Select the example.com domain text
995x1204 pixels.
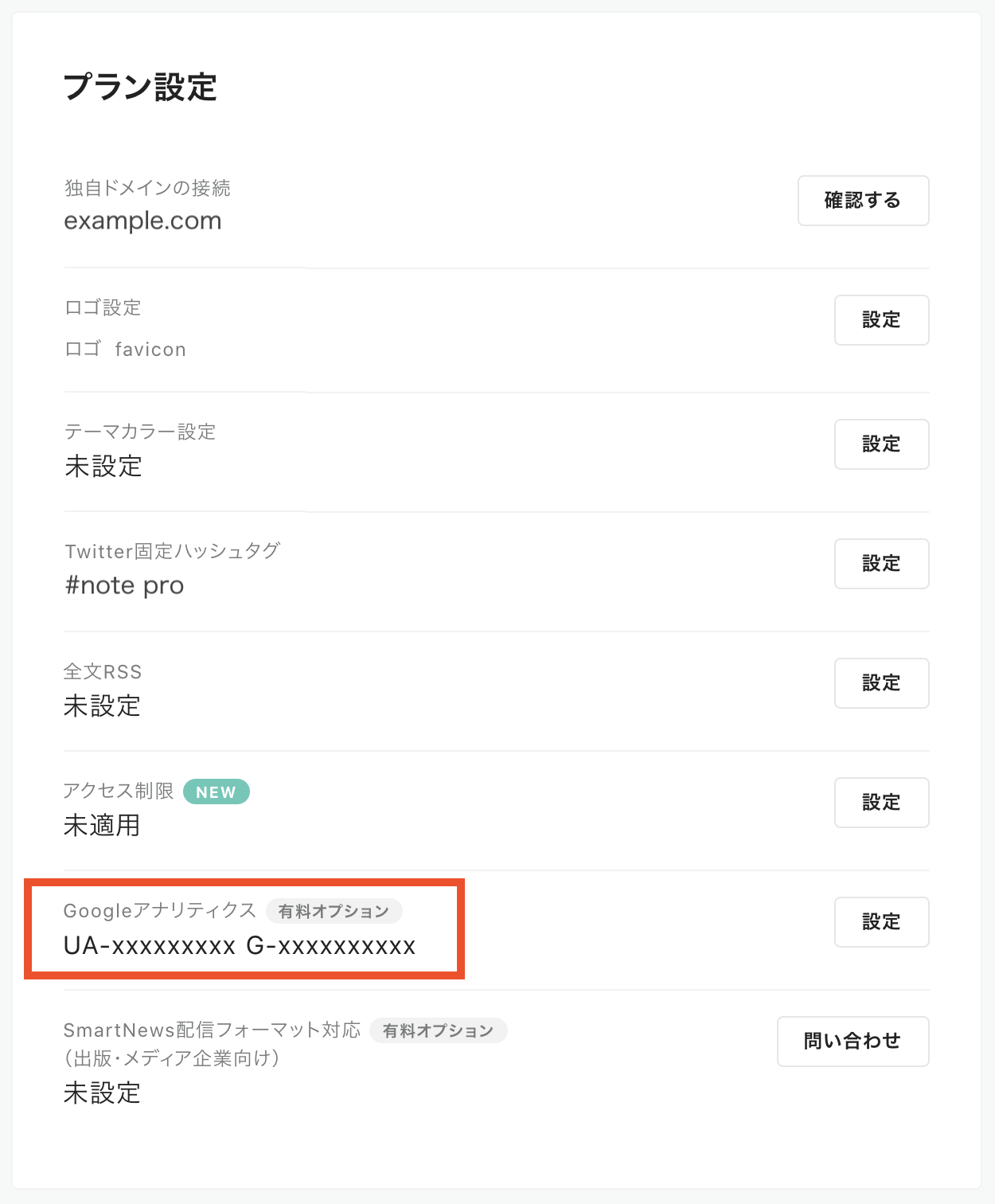tap(142, 221)
